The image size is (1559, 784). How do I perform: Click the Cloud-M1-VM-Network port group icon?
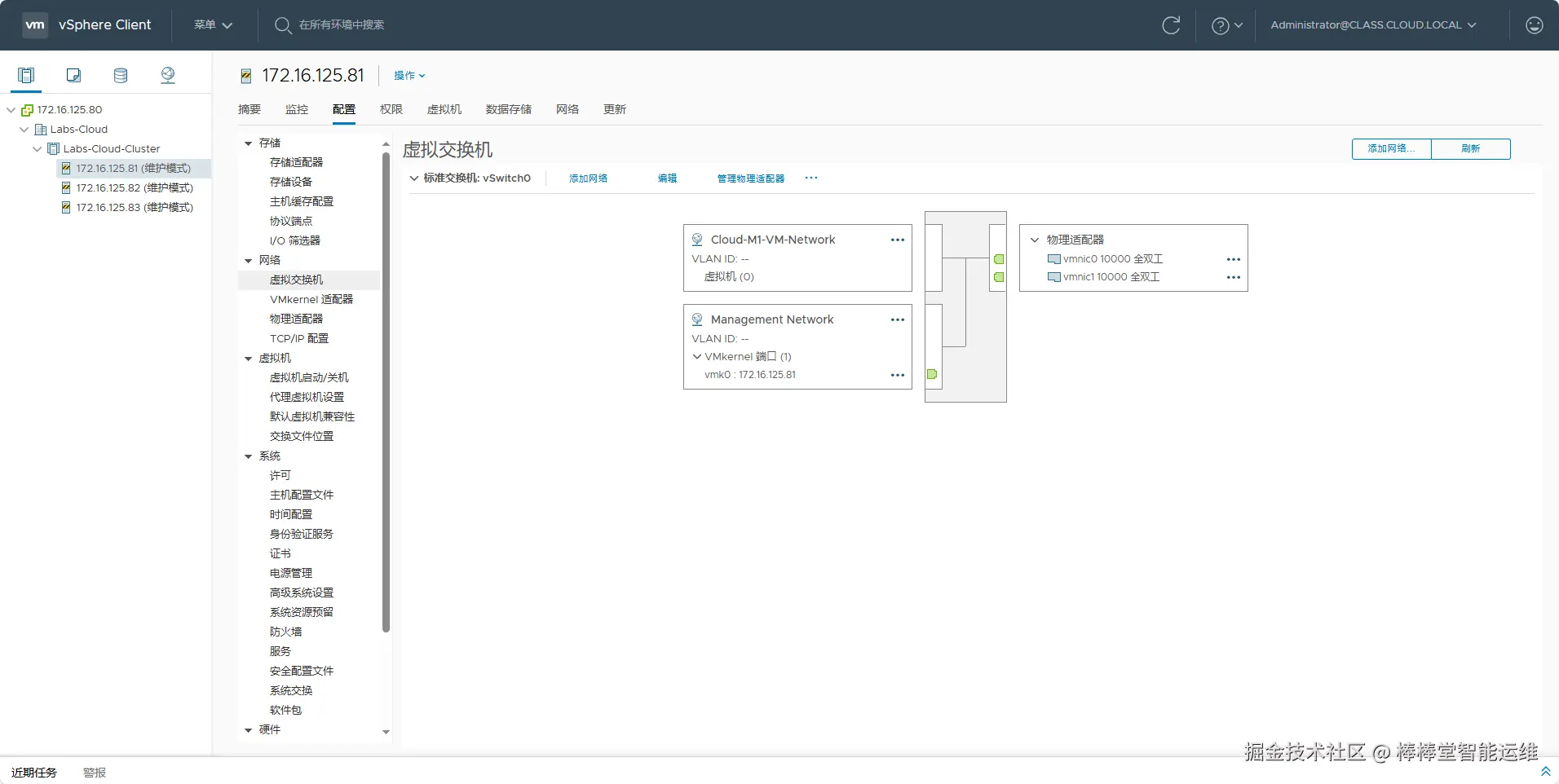pos(697,240)
